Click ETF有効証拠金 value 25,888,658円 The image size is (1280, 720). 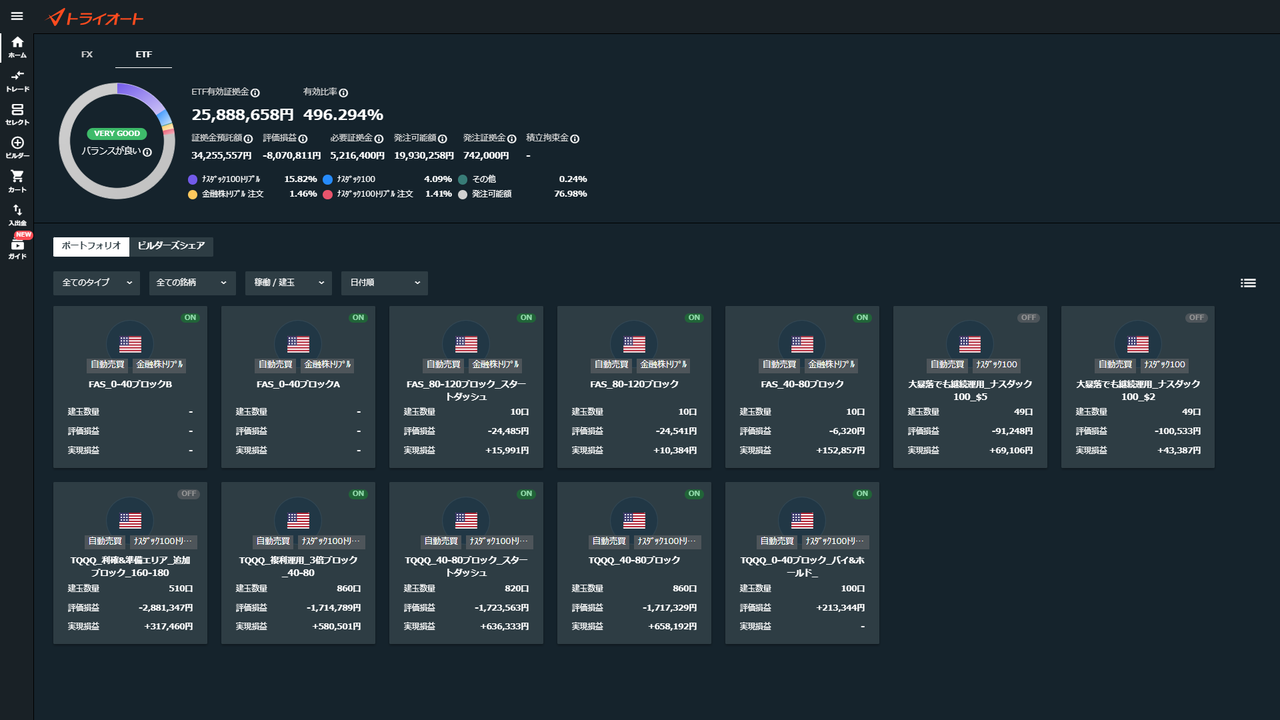[x=243, y=115]
